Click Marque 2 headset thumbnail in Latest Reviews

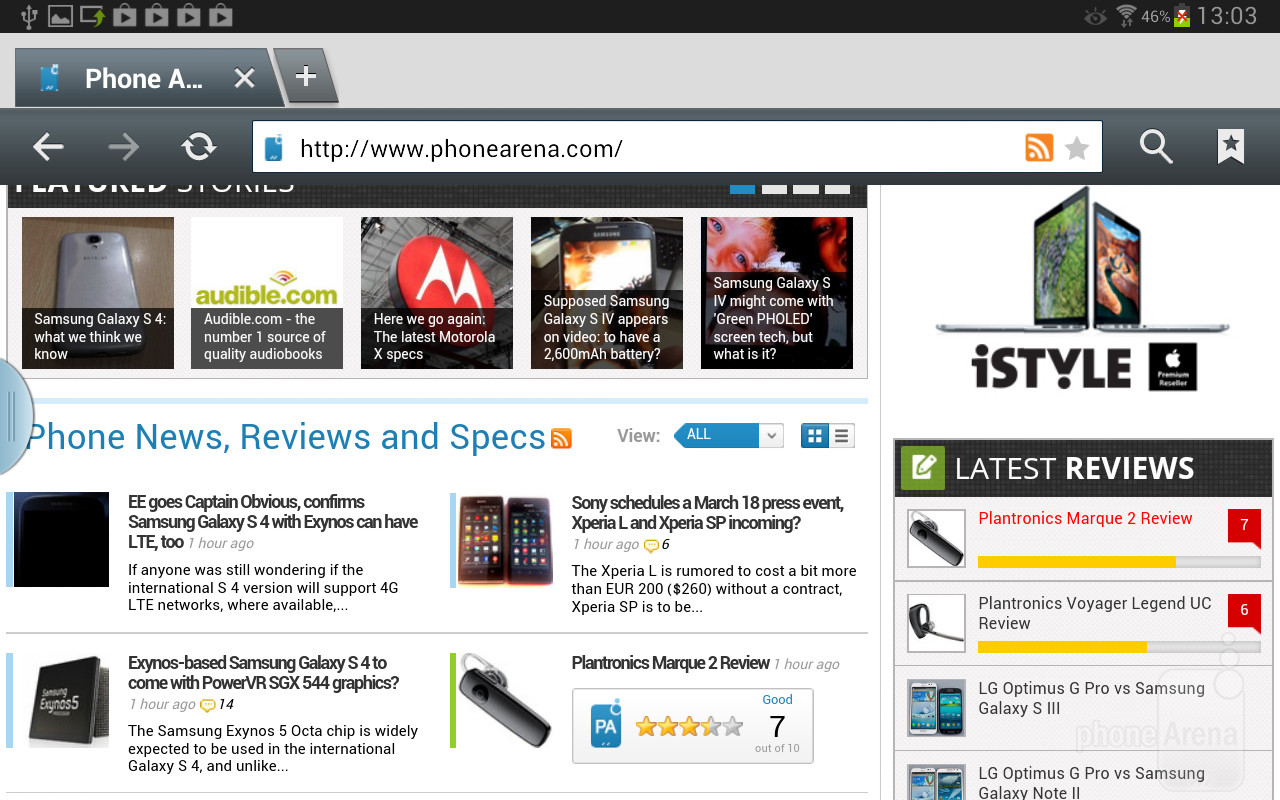936,538
